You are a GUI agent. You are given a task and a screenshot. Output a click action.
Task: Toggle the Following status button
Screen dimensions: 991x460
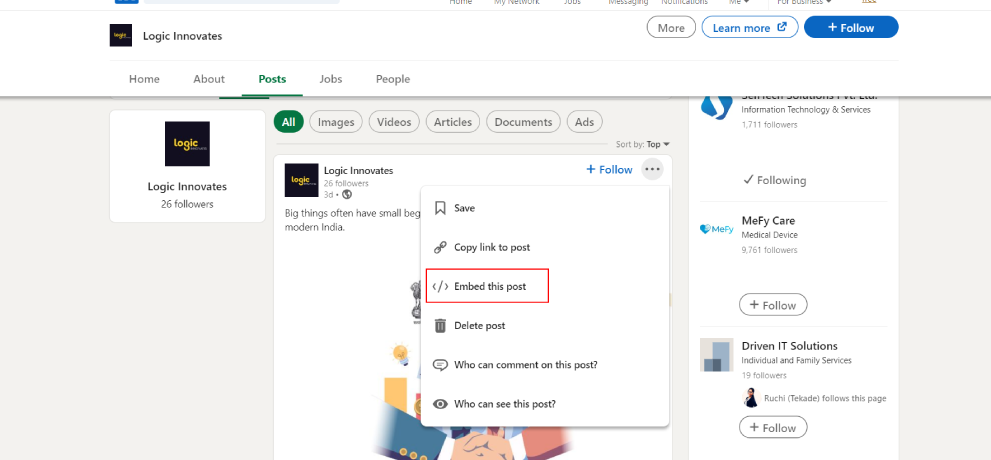point(774,180)
